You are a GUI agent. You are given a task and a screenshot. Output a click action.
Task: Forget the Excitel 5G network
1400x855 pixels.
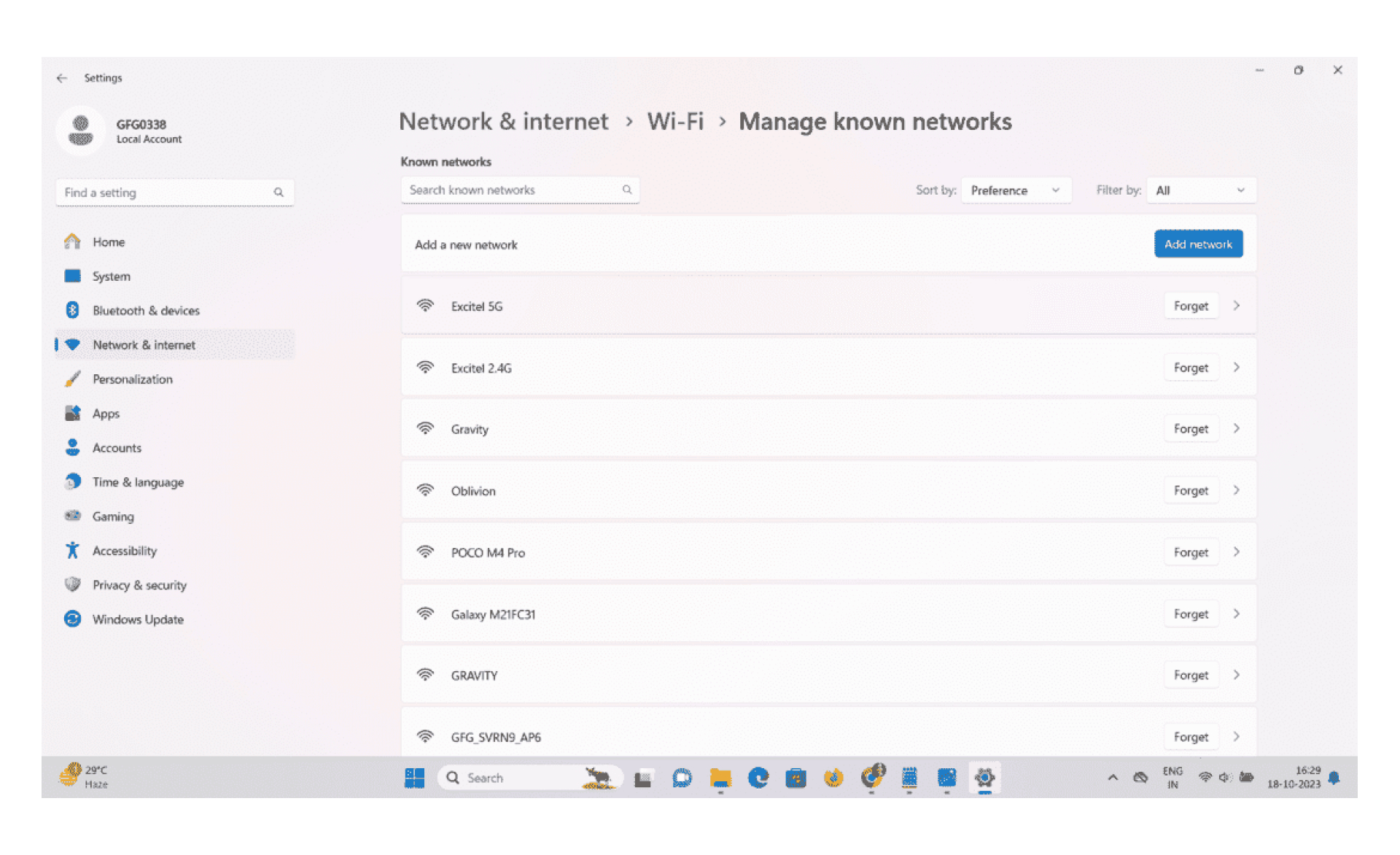pyautogui.click(x=1191, y=306)
